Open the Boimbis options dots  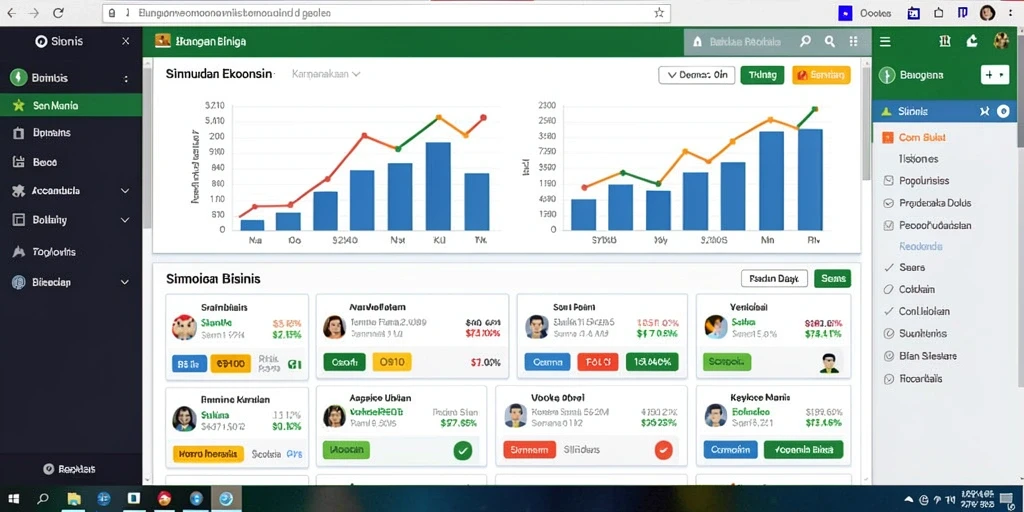(x=126, y=78)
